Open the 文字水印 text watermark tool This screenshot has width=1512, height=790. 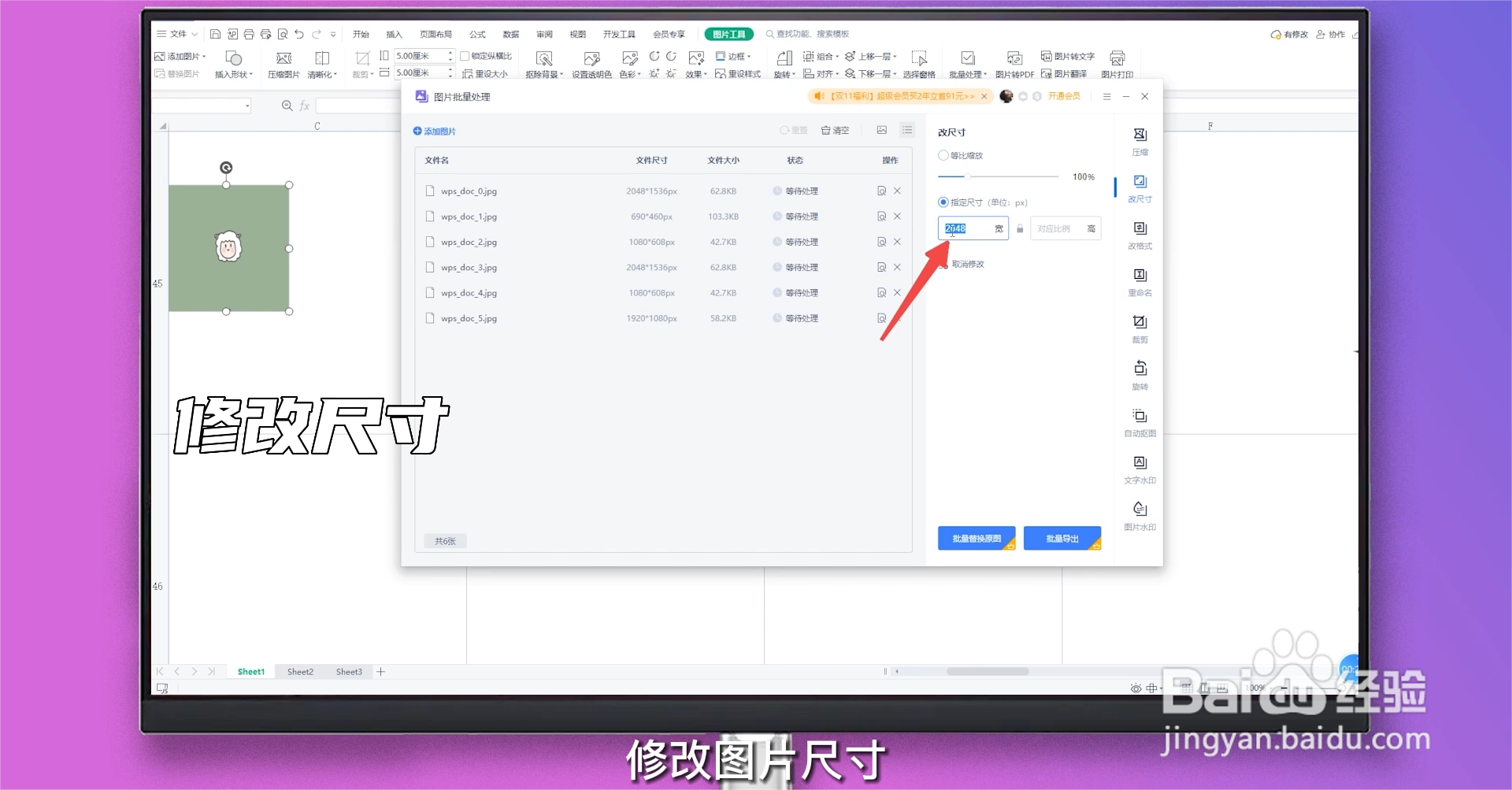[x=1140, y=469]
